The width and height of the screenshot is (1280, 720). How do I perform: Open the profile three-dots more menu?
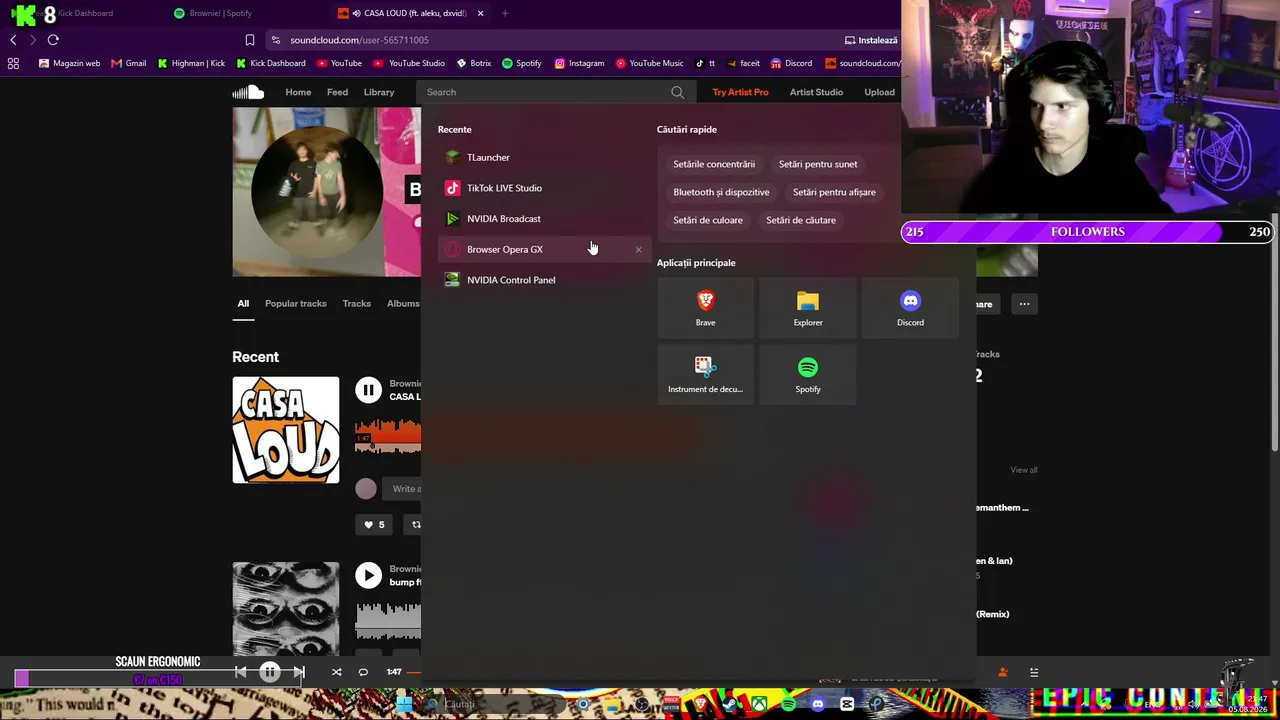pyautogui.click(x=1024, y=304)
